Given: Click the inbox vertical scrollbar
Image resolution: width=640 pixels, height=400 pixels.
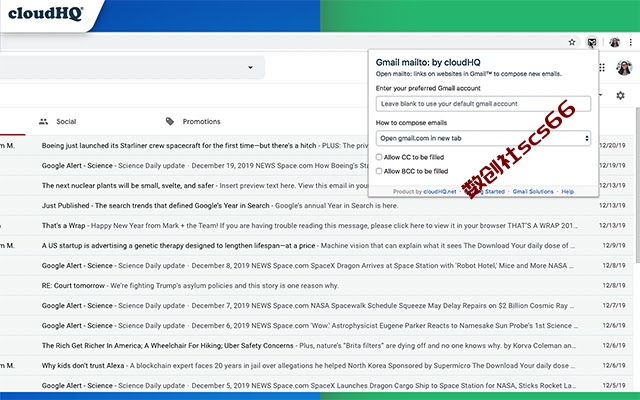Looking at the screenshot, I should [637, 184].
